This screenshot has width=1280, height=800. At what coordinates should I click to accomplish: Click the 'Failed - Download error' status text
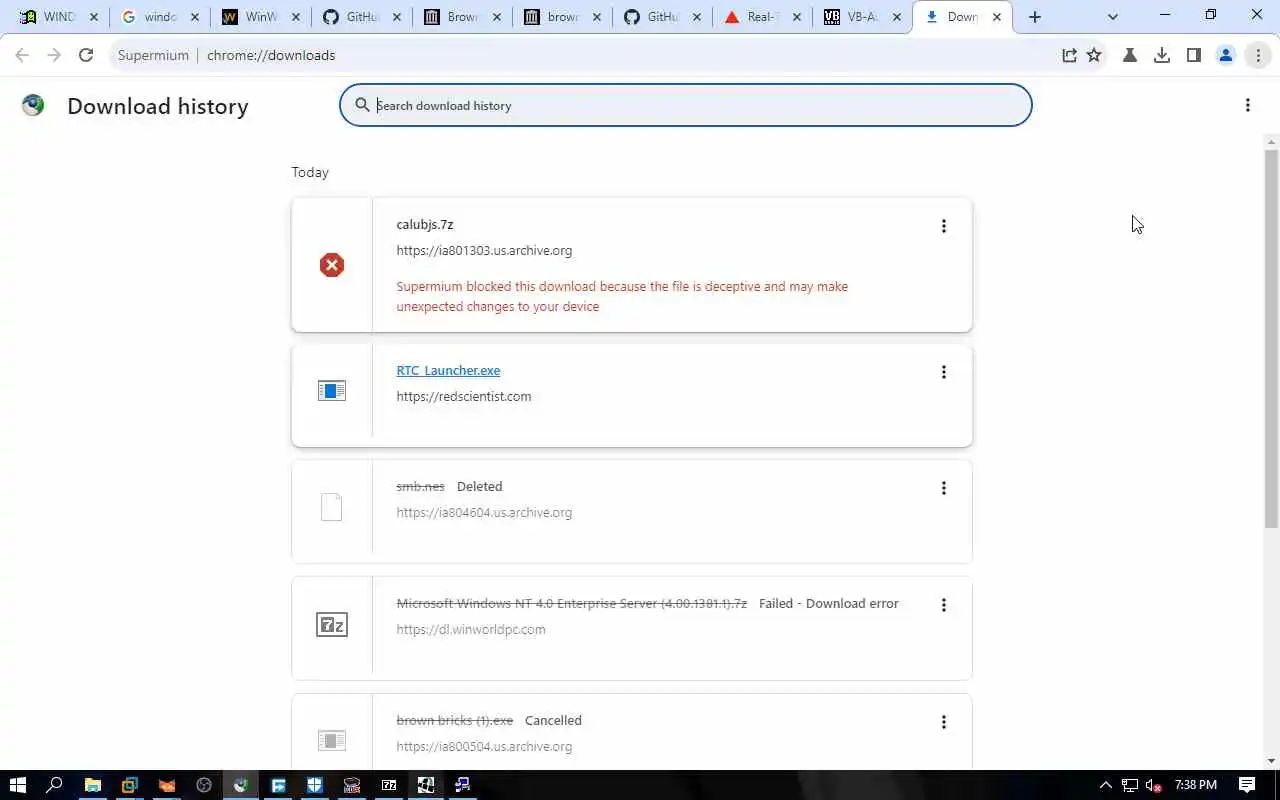click(829, 603)
